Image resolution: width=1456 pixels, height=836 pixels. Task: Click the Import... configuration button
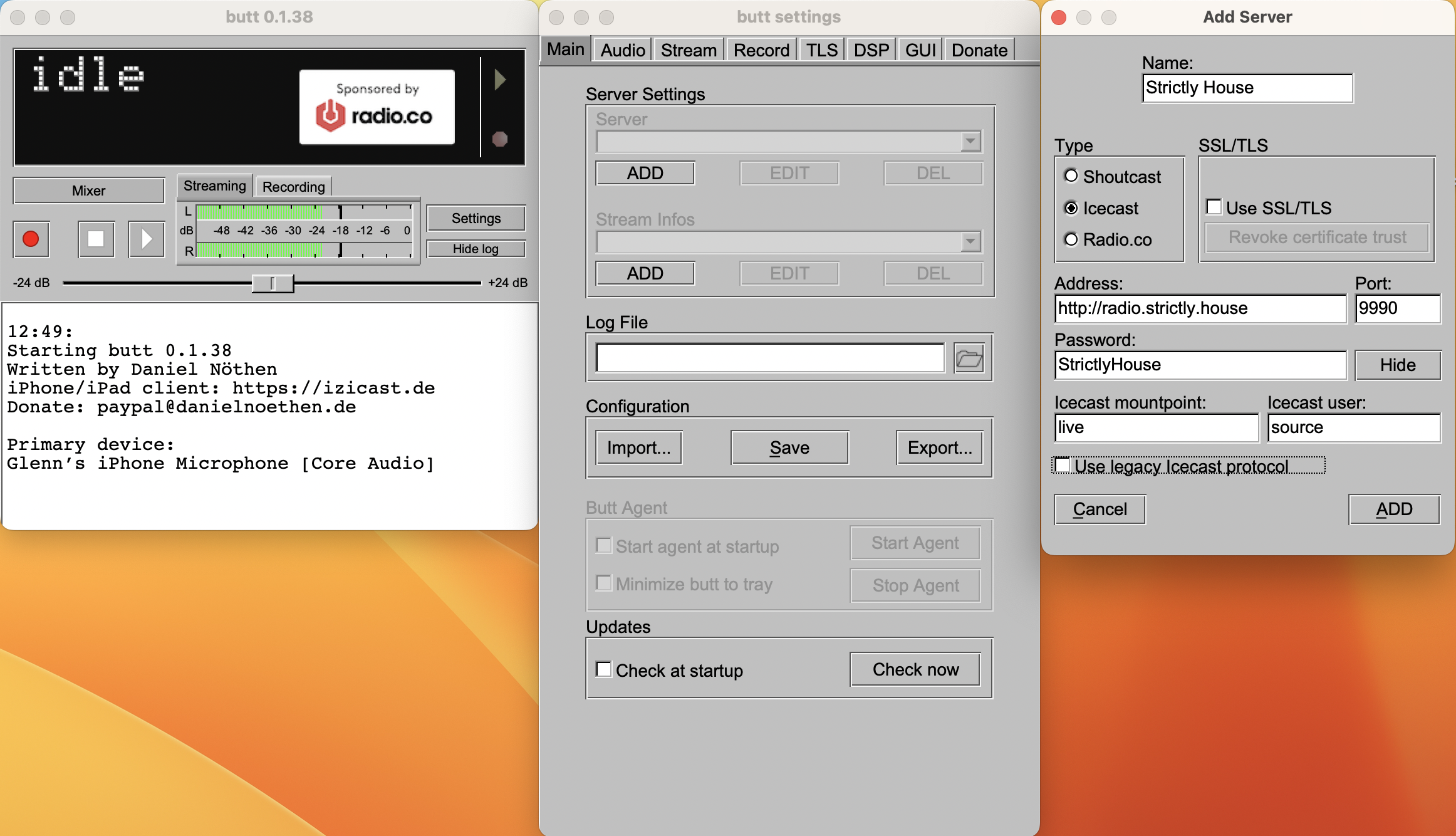click(x=639, y=447)
